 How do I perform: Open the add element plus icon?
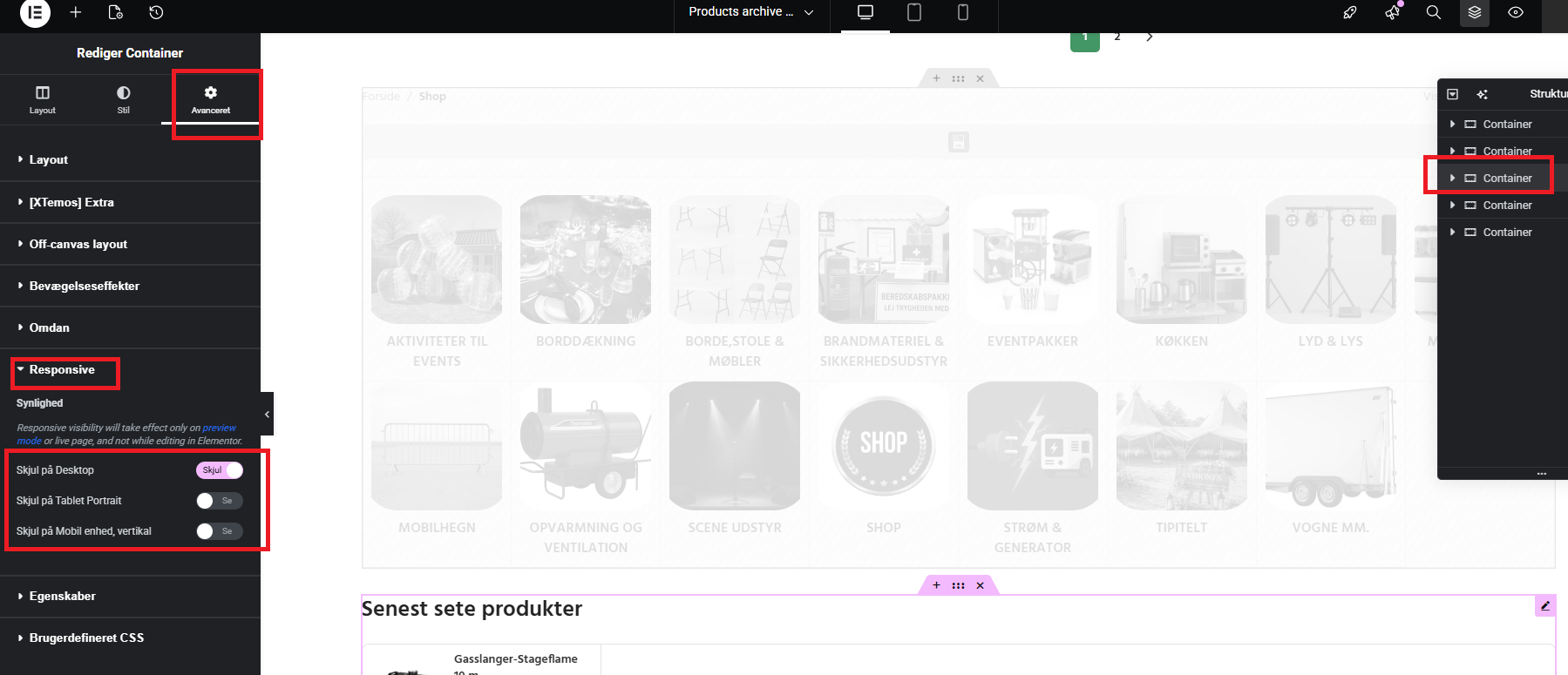(76, 12)
